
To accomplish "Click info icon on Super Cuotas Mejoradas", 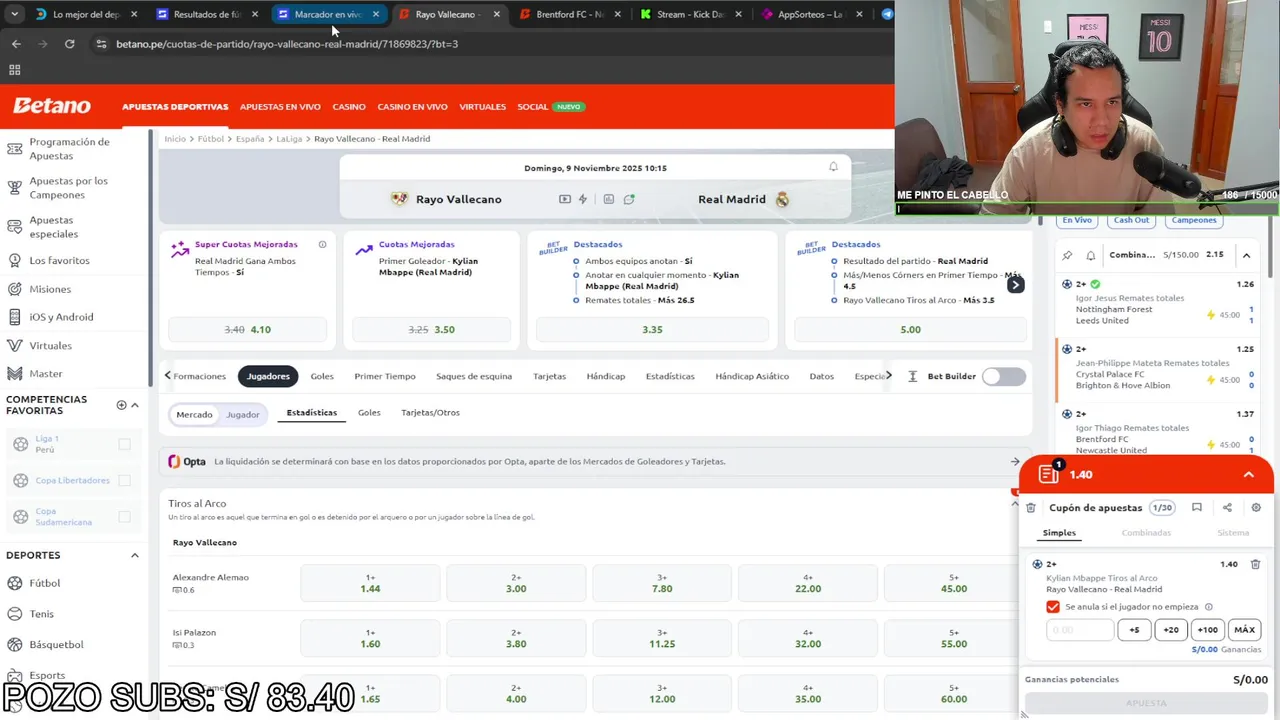I will tap(322, 244).
